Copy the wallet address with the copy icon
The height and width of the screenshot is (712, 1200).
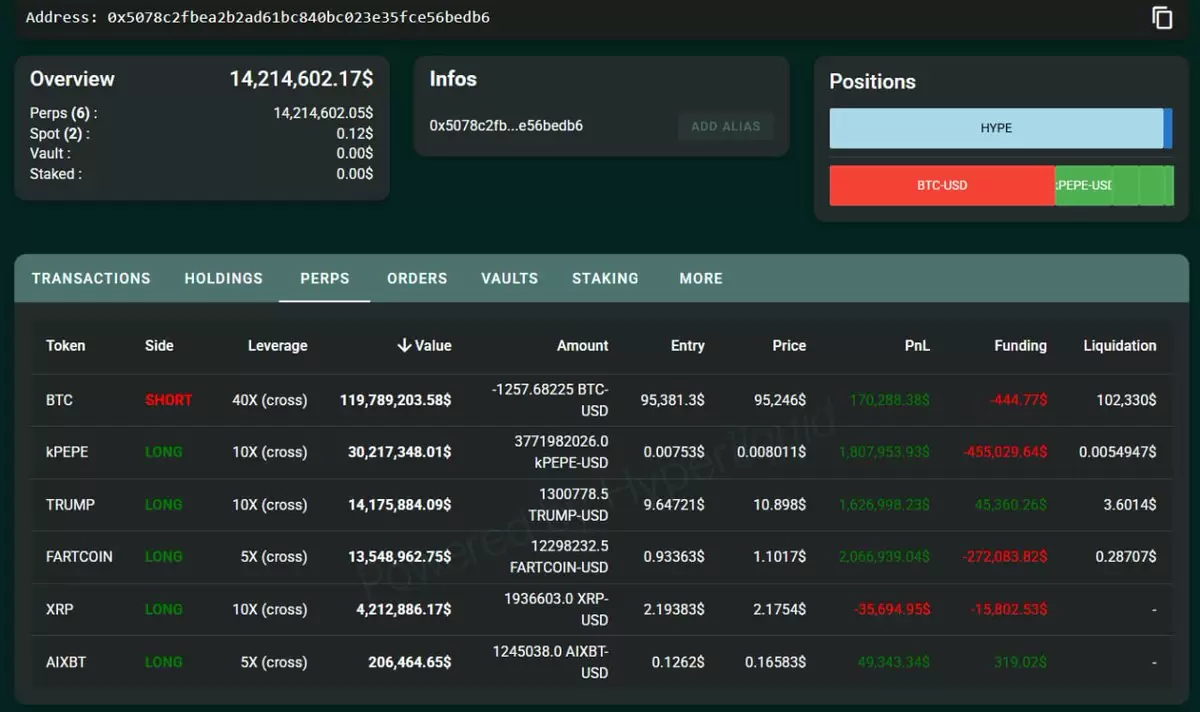1162,17
